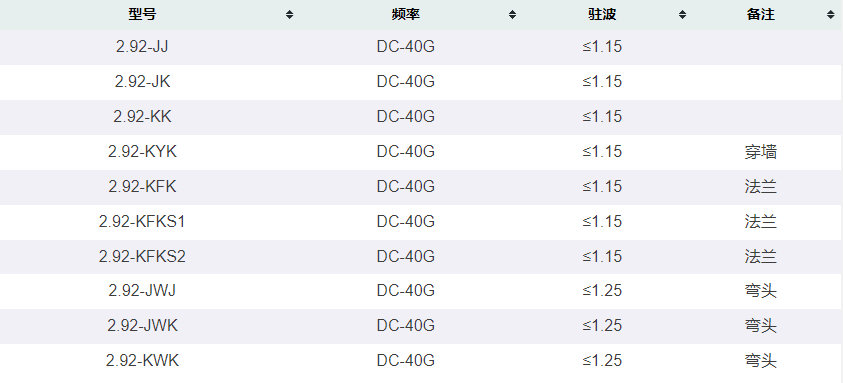Select model 2.92-JJ cell
843x383 pixels.
142,47
